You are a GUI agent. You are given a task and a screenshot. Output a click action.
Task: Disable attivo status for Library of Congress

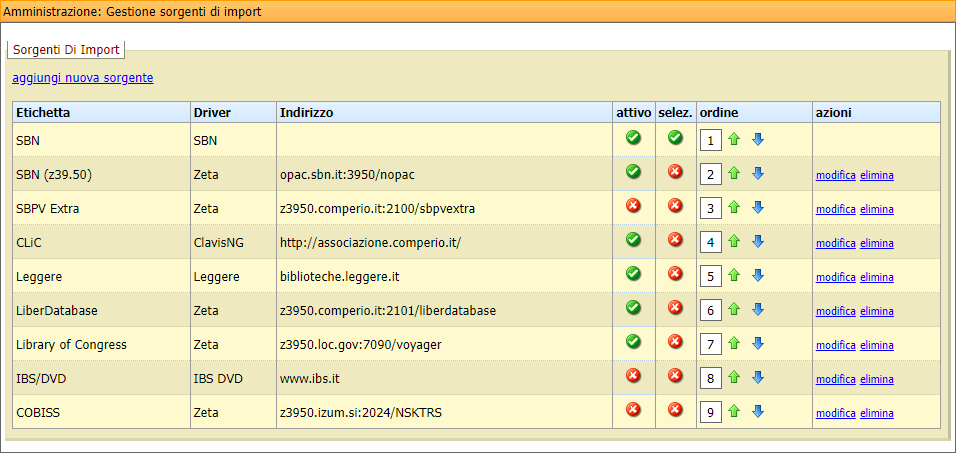click(633, 342)
